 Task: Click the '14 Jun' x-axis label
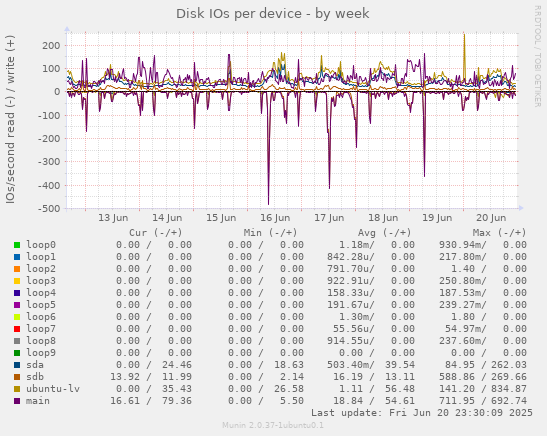pos(167,218)
